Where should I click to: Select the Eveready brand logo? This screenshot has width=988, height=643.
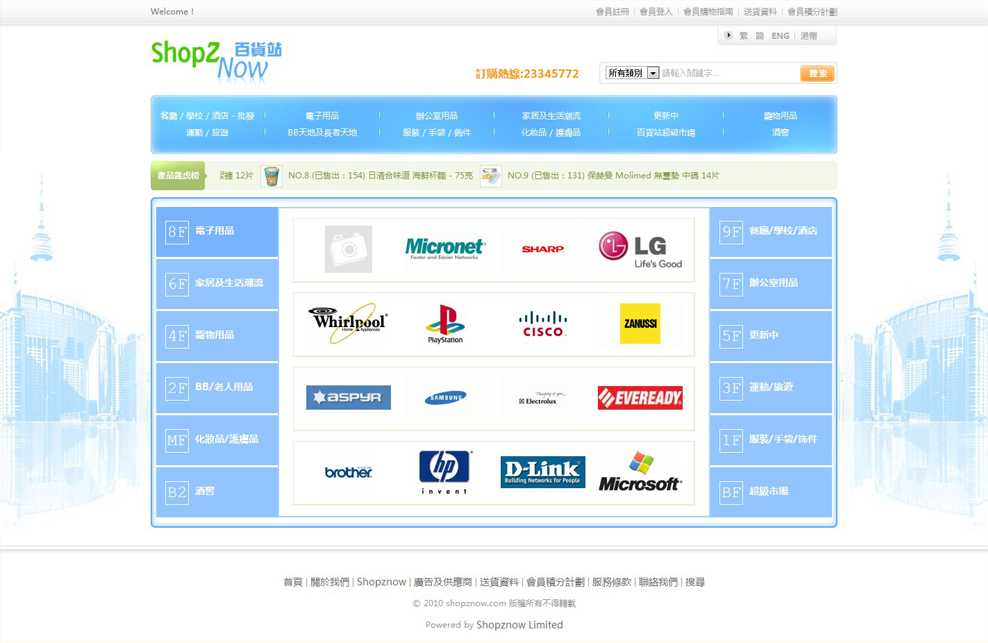(640, 398)
